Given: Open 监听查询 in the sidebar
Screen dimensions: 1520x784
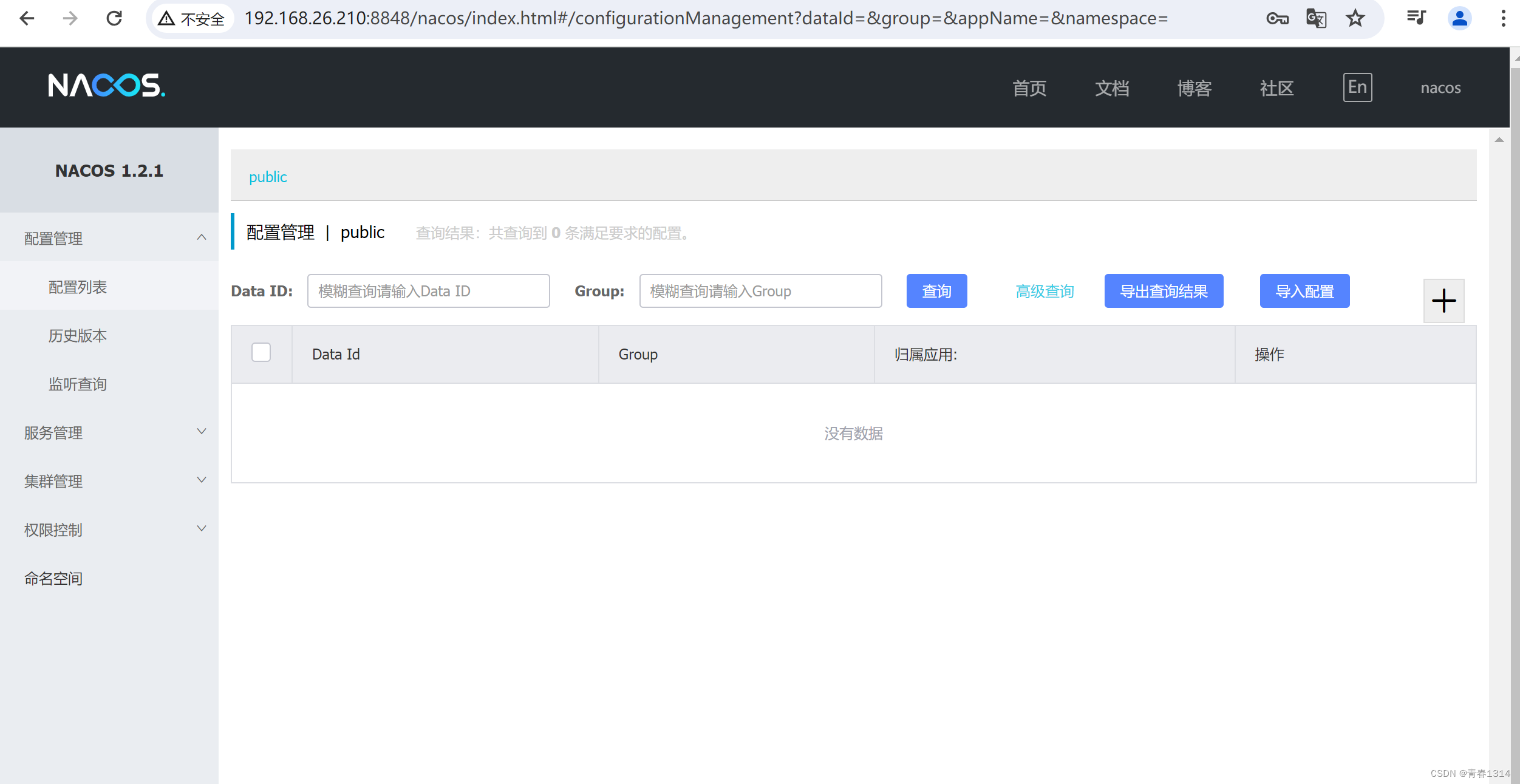Looking at the screenshot, I should pyautogui.click(x=109, y=383).
